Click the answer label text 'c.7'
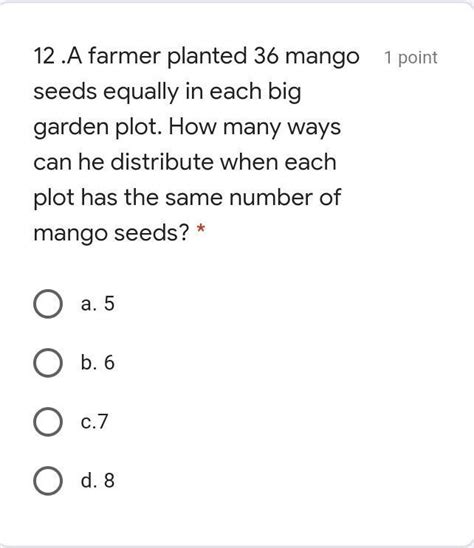 click(x=94, y=421)
